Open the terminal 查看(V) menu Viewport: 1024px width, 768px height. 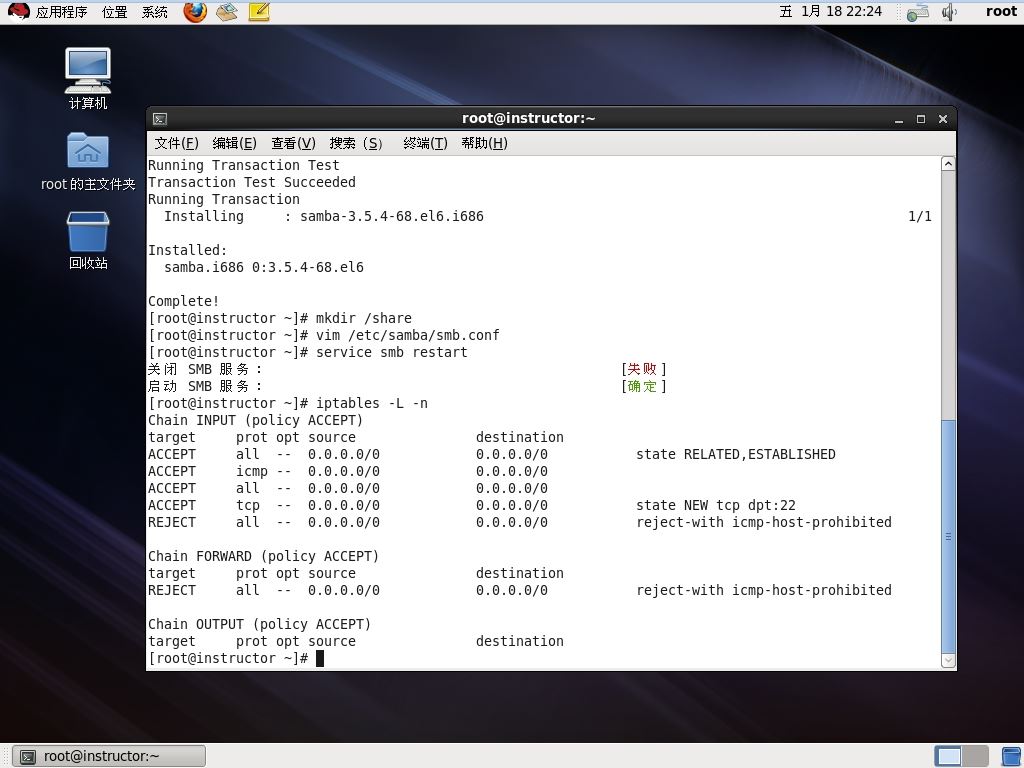[293, 143]
